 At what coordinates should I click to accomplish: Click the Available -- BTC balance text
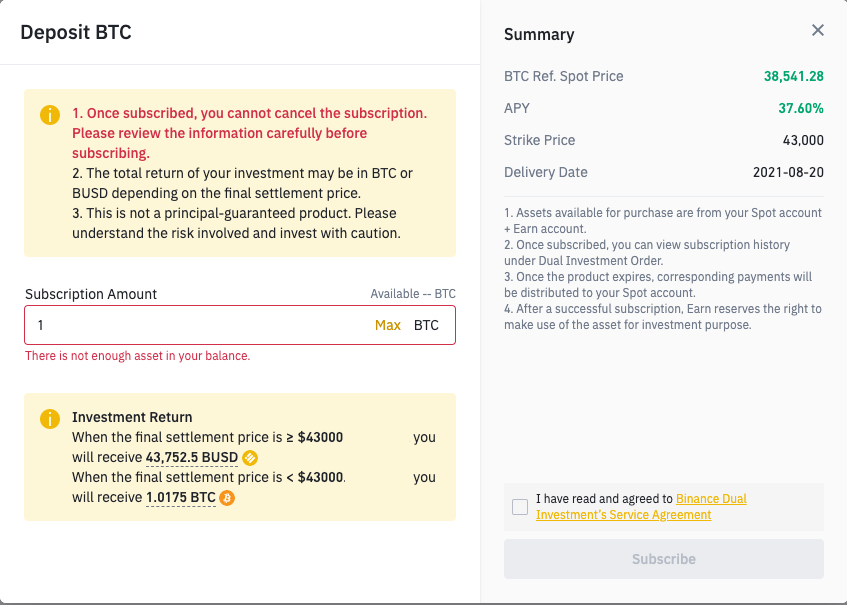click(413, 294)
